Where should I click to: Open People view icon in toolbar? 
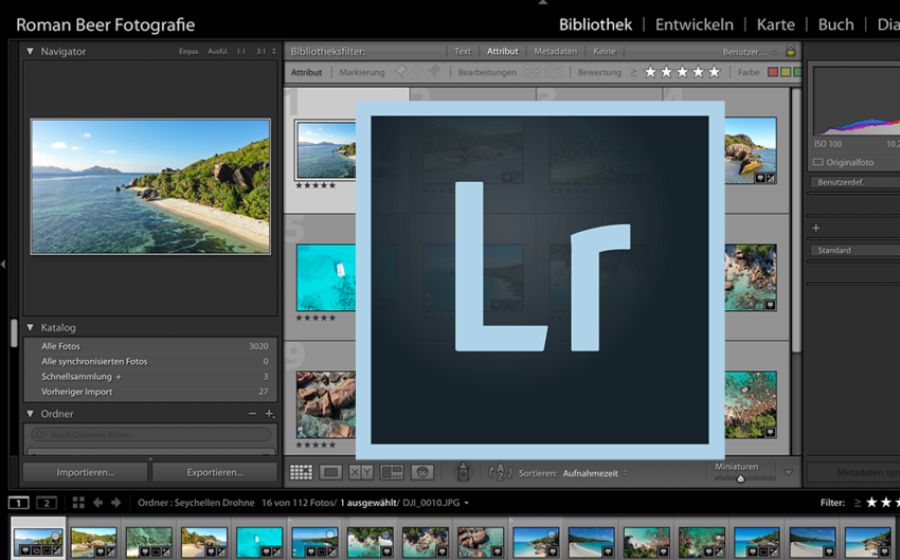(x=422, y=472)
